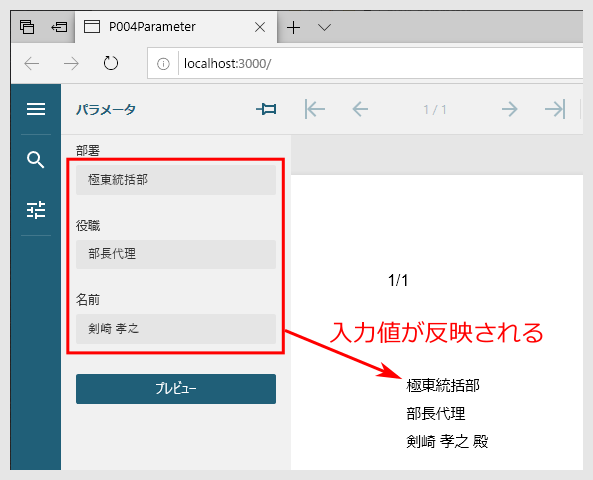Select the P004Parameter tab

[152, 27]
